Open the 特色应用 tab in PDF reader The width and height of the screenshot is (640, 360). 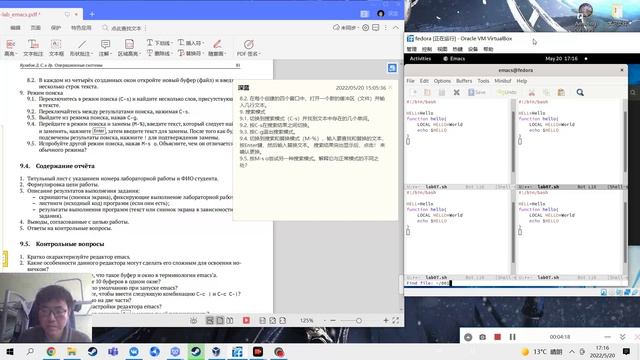(81, 28)
